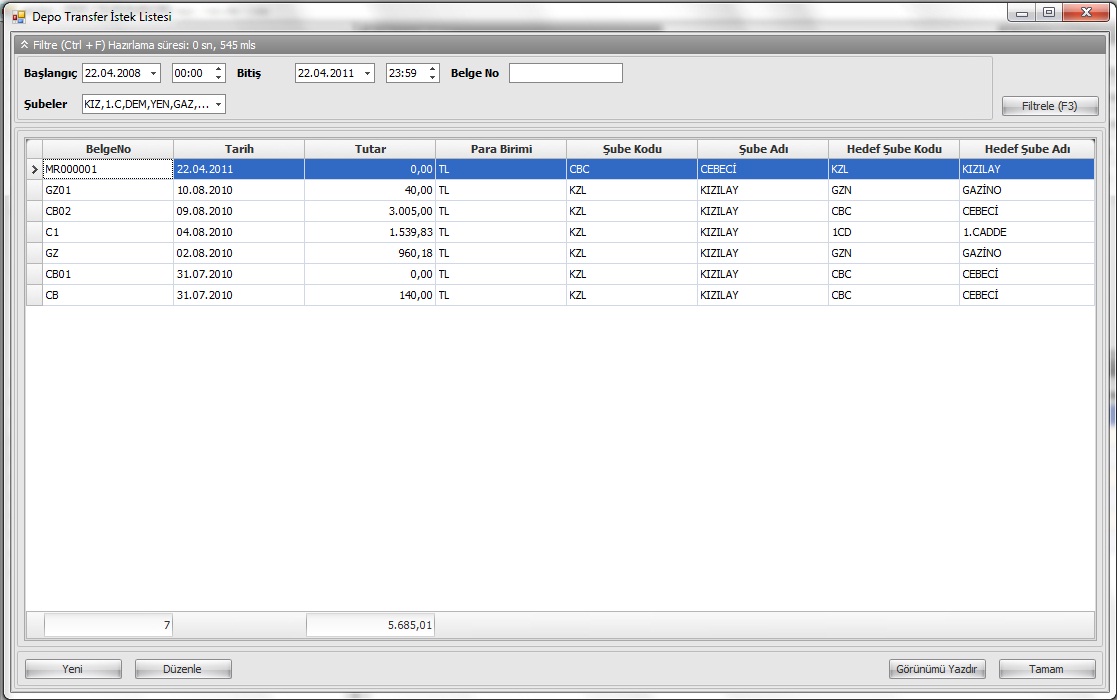Viewport: 1117px width, 700px height.
Task: Sort by the Şube Adı column header
Action: (x=764, y=149)
